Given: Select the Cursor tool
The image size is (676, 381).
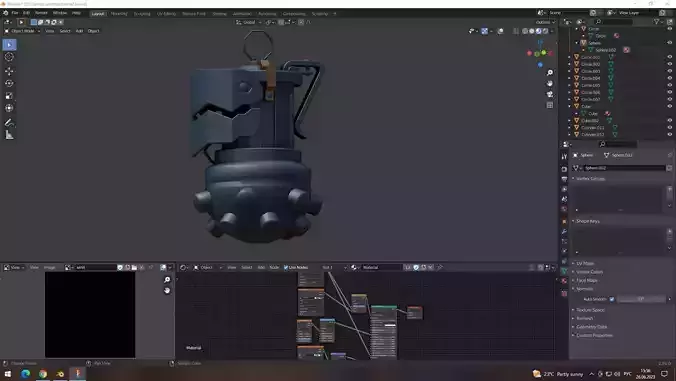Looking at the screenshot, I should [x=9, y=57].
